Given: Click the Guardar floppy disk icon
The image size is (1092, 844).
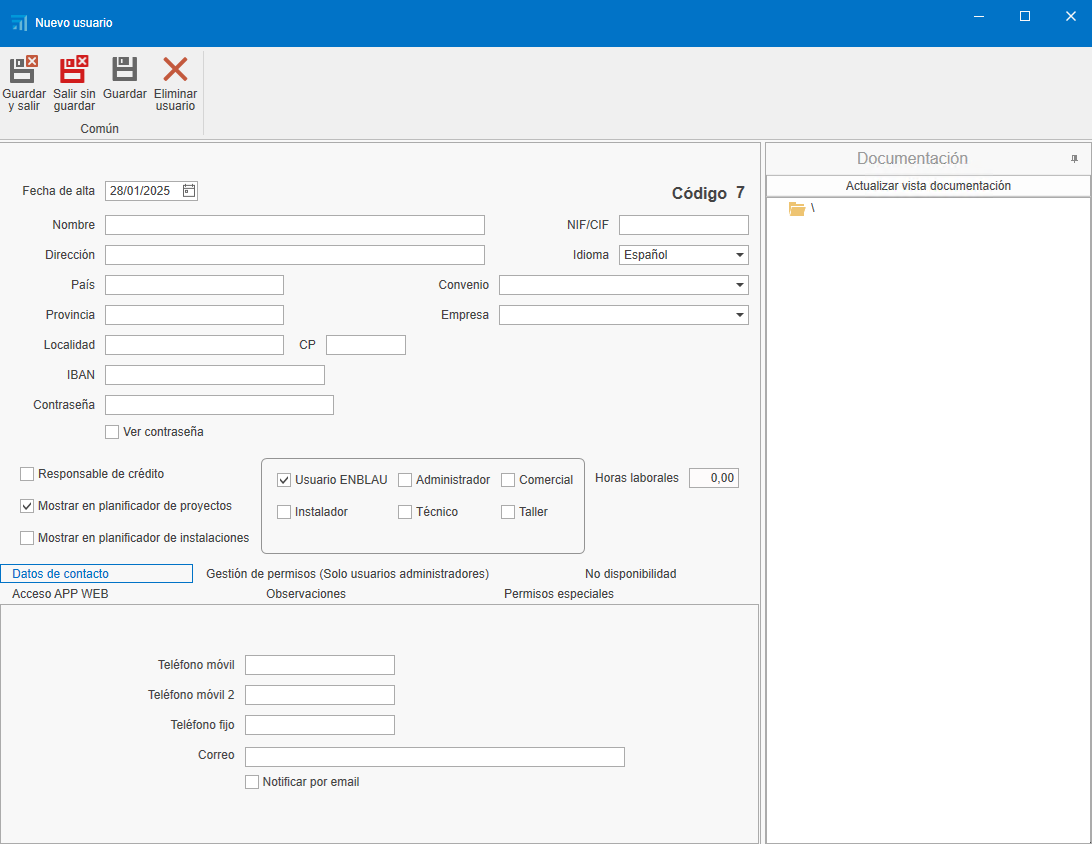Looking at the screenshot, I should coord(125,69).
